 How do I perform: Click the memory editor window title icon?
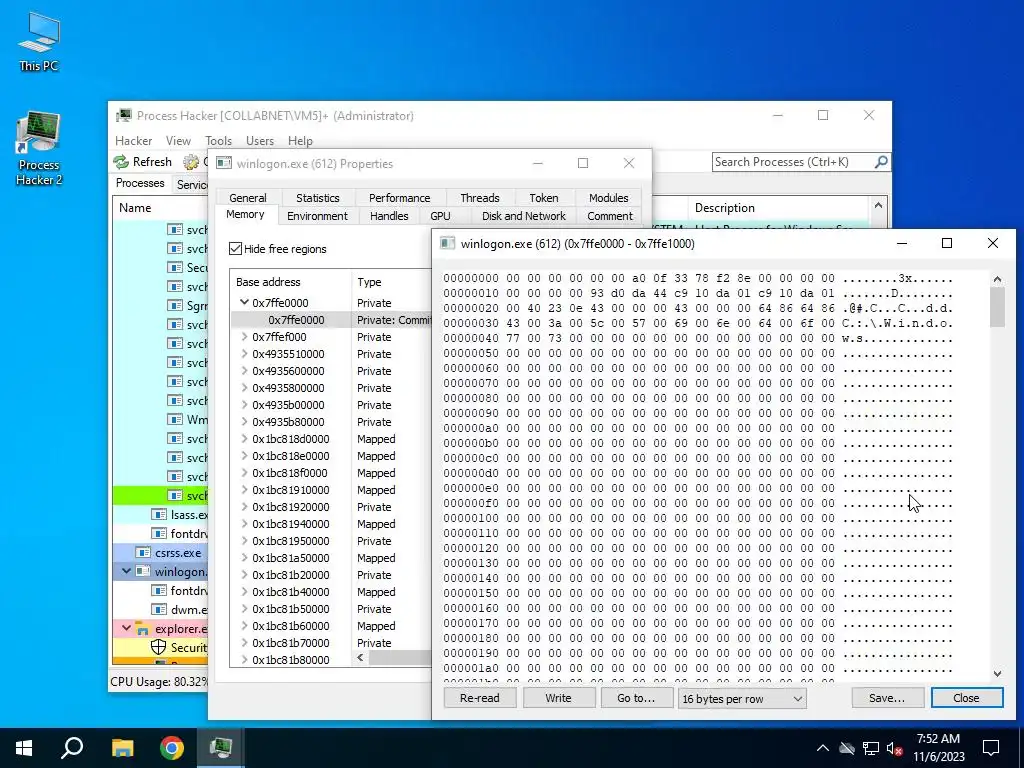point(447,244)
